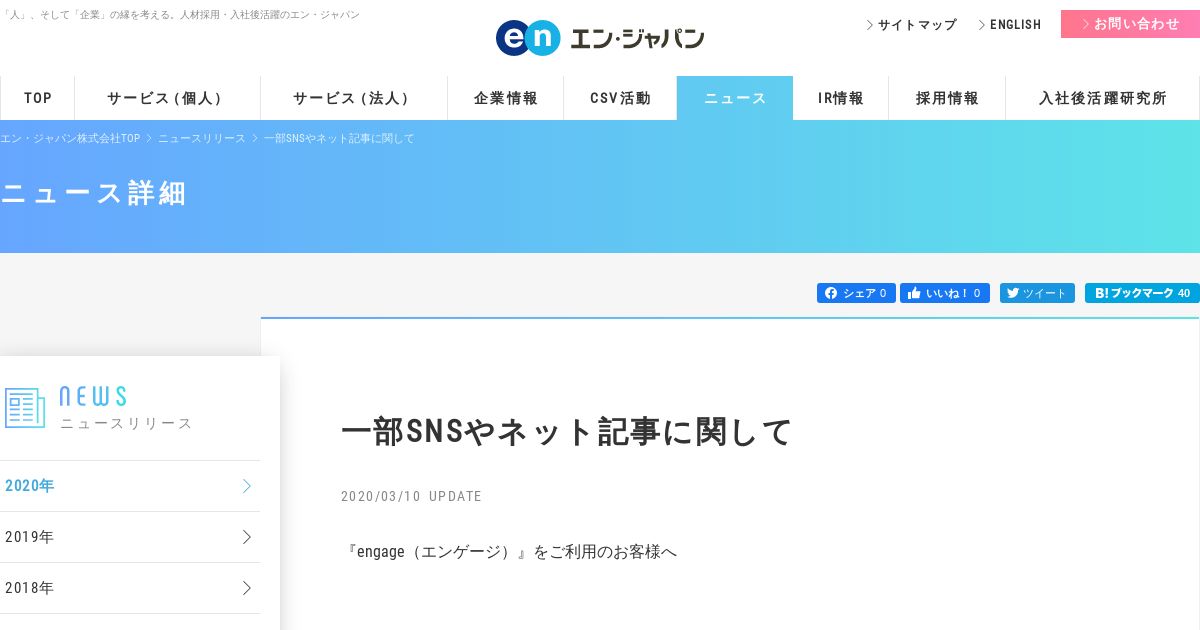Click the ニュース詳細 page heading
This screenshot has height=630, width=1200.
[x=93, y=193]
